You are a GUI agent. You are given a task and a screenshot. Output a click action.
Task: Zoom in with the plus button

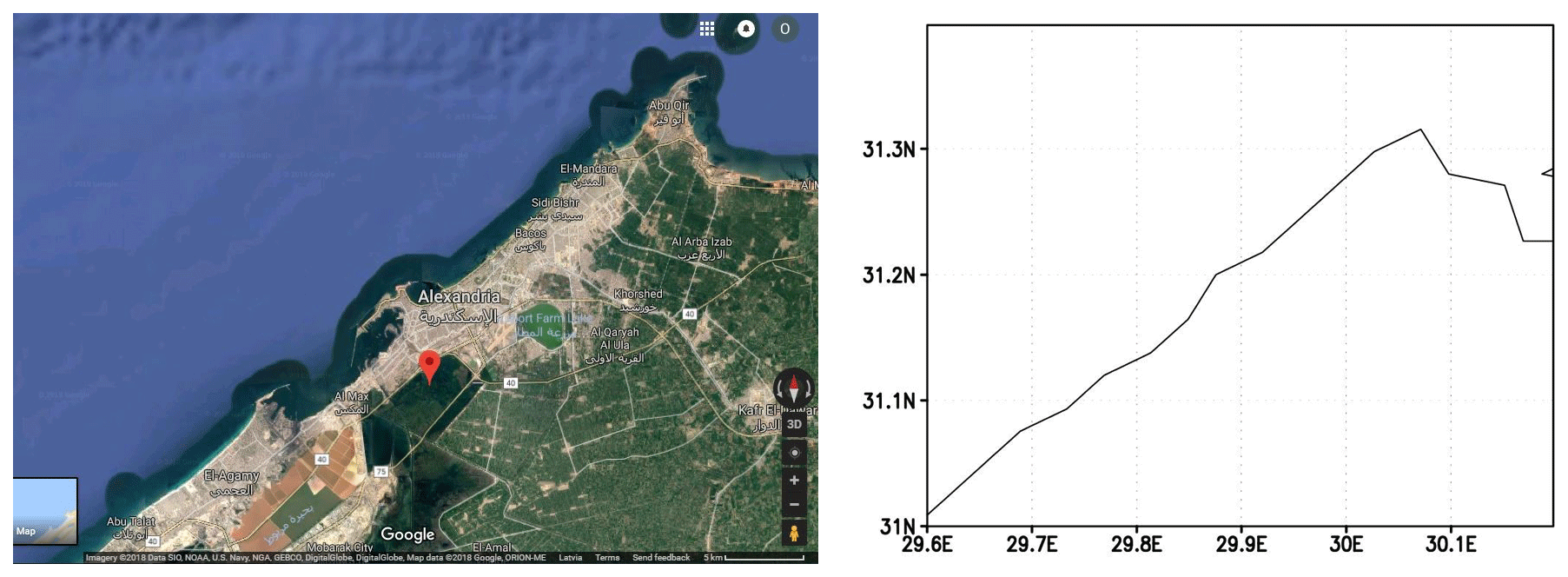(x=794, y=480)
